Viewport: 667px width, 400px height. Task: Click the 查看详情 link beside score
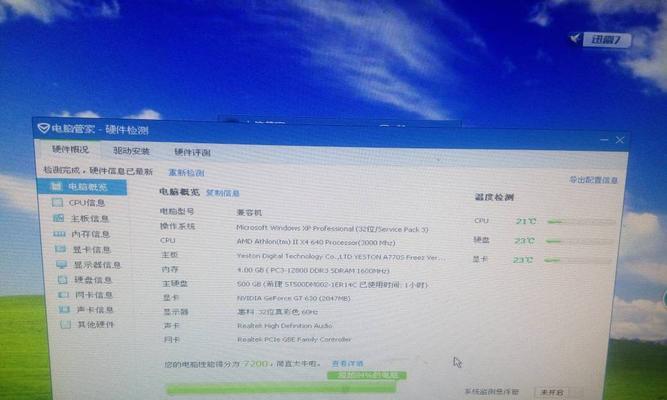point(348,363)
